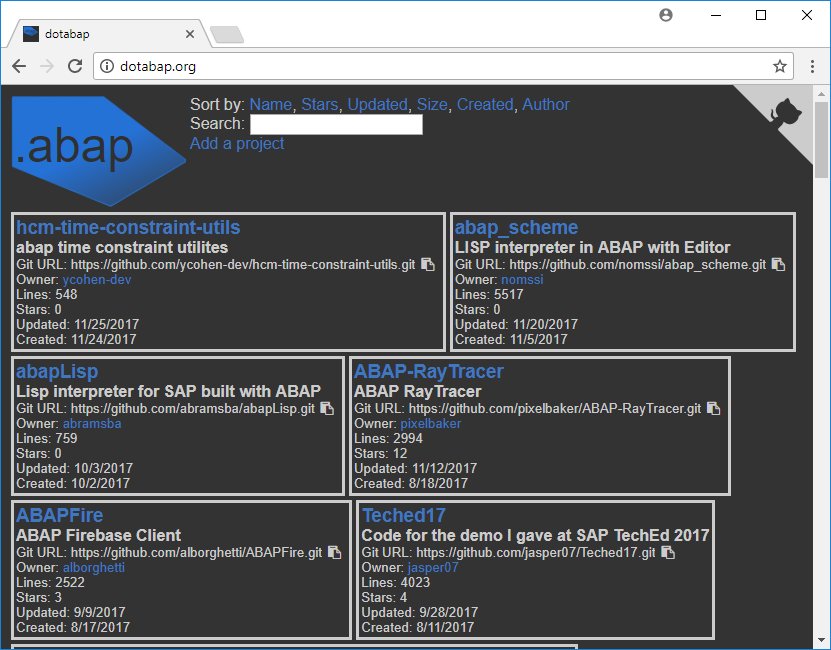Image resolution: width=831 pixels, height=650 pixels.
Task: Click the vertical scrollbar thumb
Action: pyautogui.click(x=821, y=140)
